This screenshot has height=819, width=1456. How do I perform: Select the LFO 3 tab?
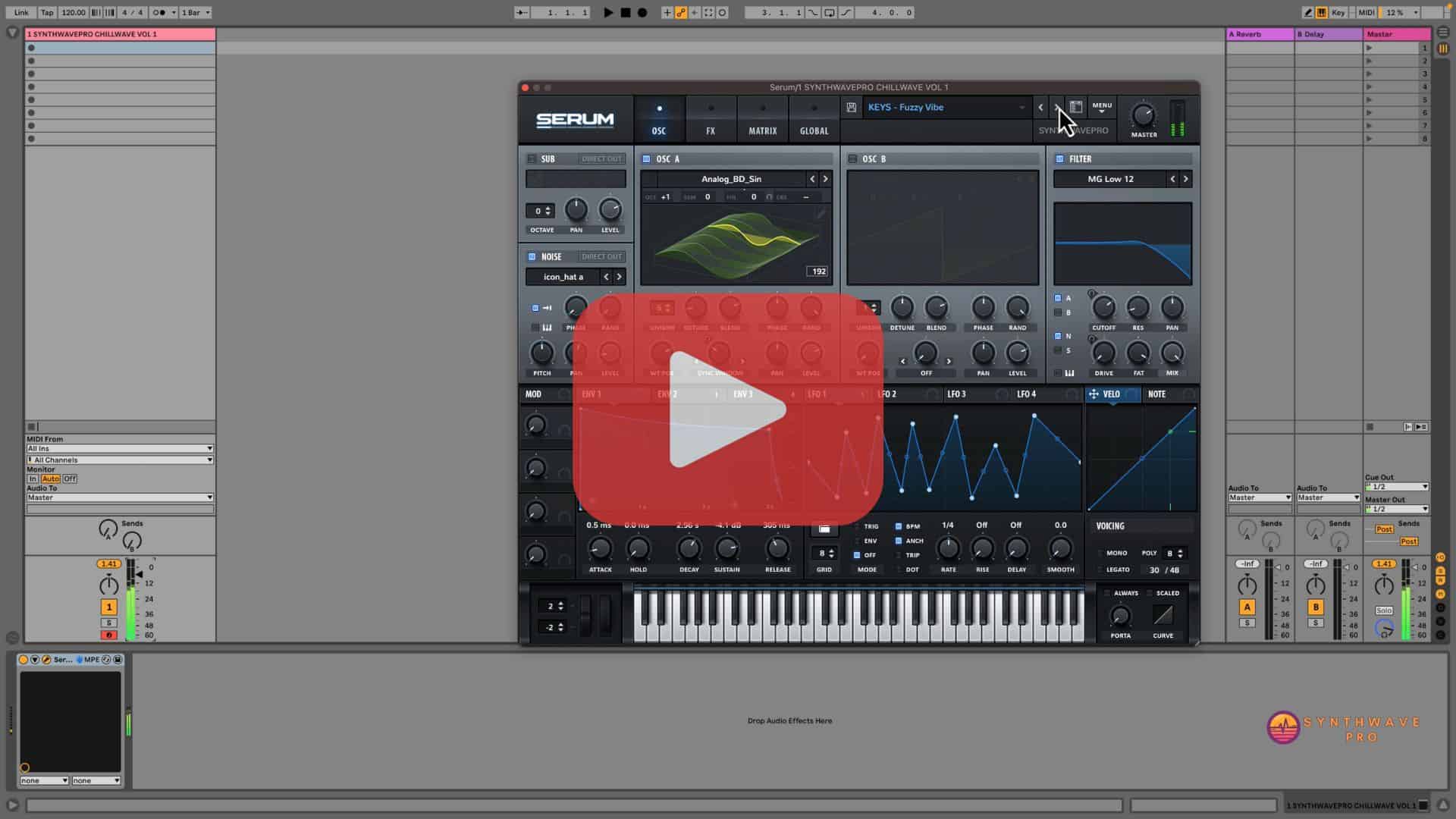coord(956,394)
